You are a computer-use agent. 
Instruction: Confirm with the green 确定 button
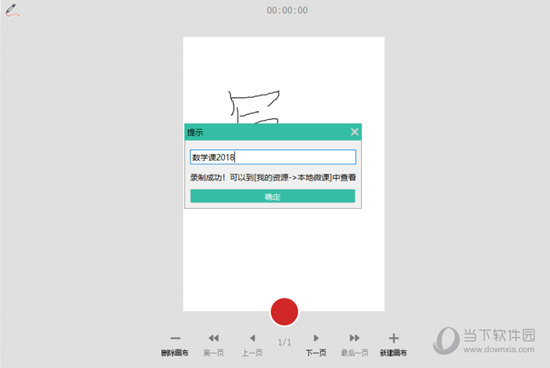(x=273, y=196)
